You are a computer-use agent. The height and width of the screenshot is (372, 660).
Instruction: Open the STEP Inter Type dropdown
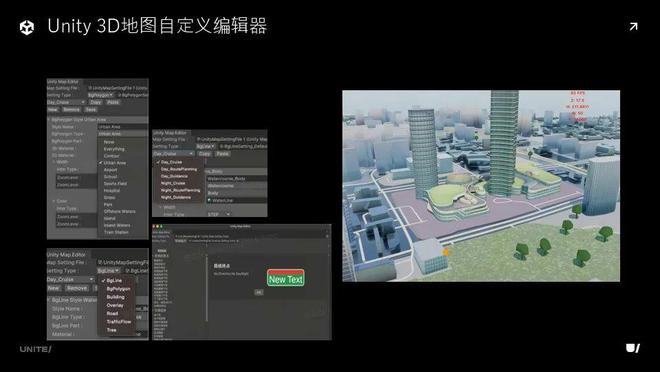[x=219, y=214]
